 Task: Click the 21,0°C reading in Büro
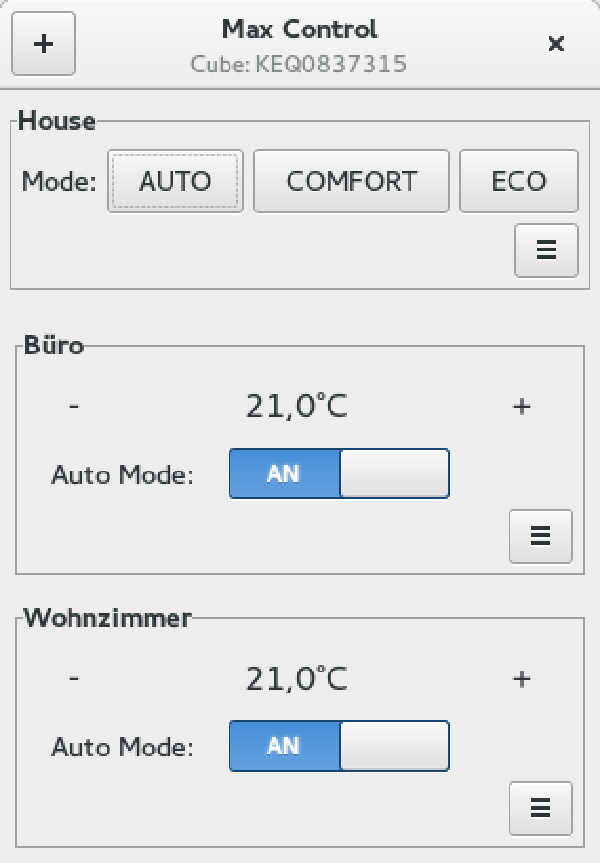(x=296, y=406)
